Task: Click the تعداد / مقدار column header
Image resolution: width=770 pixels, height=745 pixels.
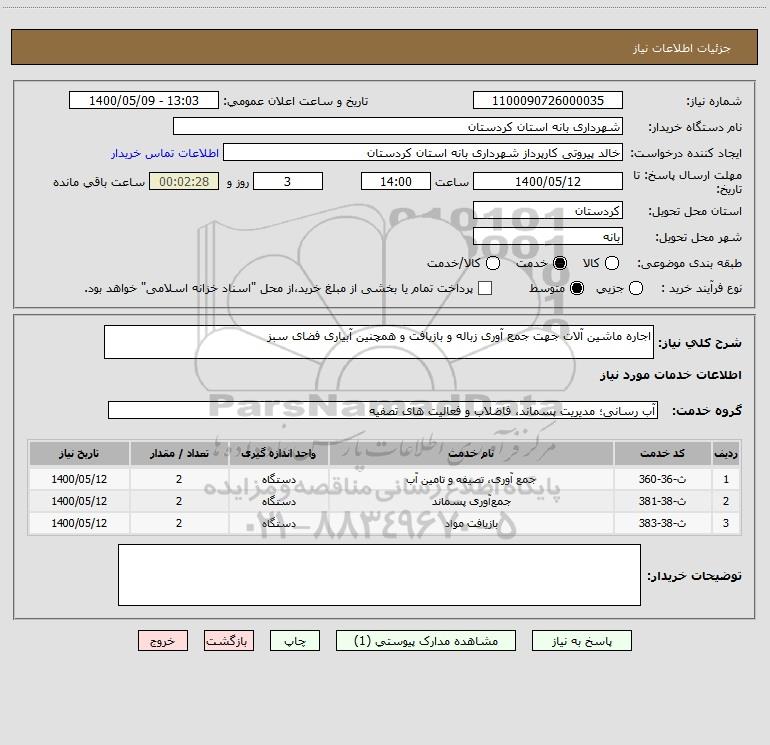Action: click(179, 453)
